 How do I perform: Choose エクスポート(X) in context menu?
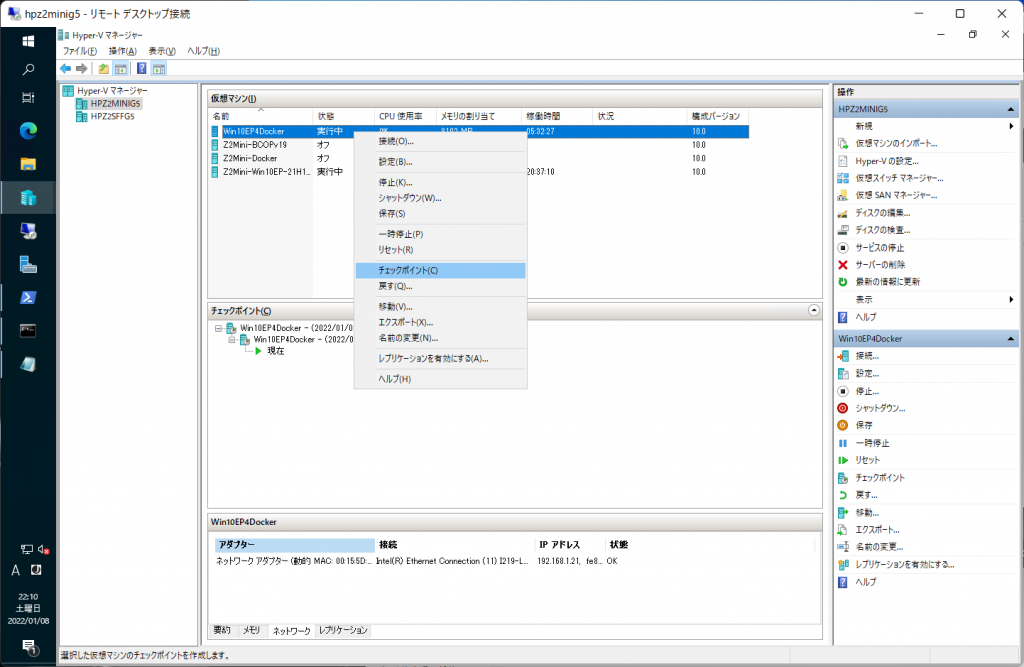click(x=441, y=322)
